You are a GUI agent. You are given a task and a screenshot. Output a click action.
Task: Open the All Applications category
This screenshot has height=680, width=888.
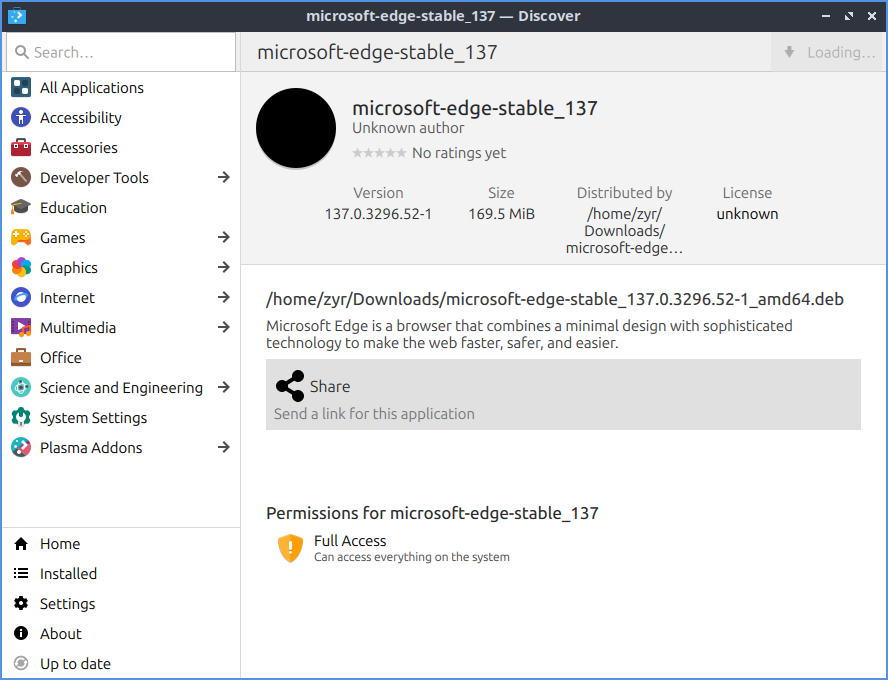121,88
